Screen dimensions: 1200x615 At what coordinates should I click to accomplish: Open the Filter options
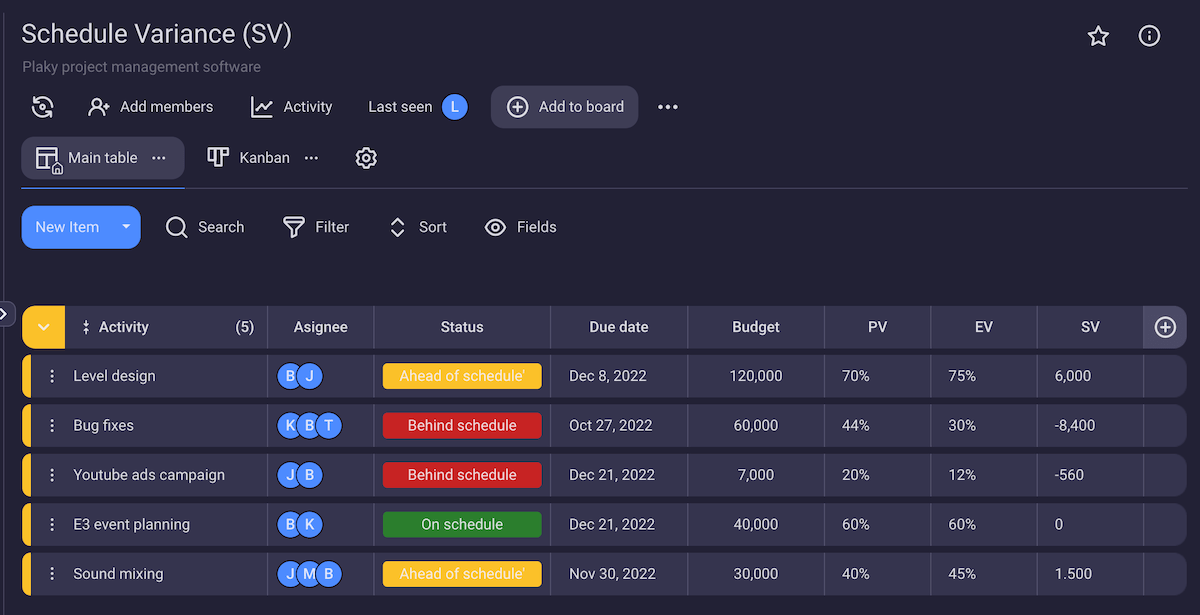(316, 227)
